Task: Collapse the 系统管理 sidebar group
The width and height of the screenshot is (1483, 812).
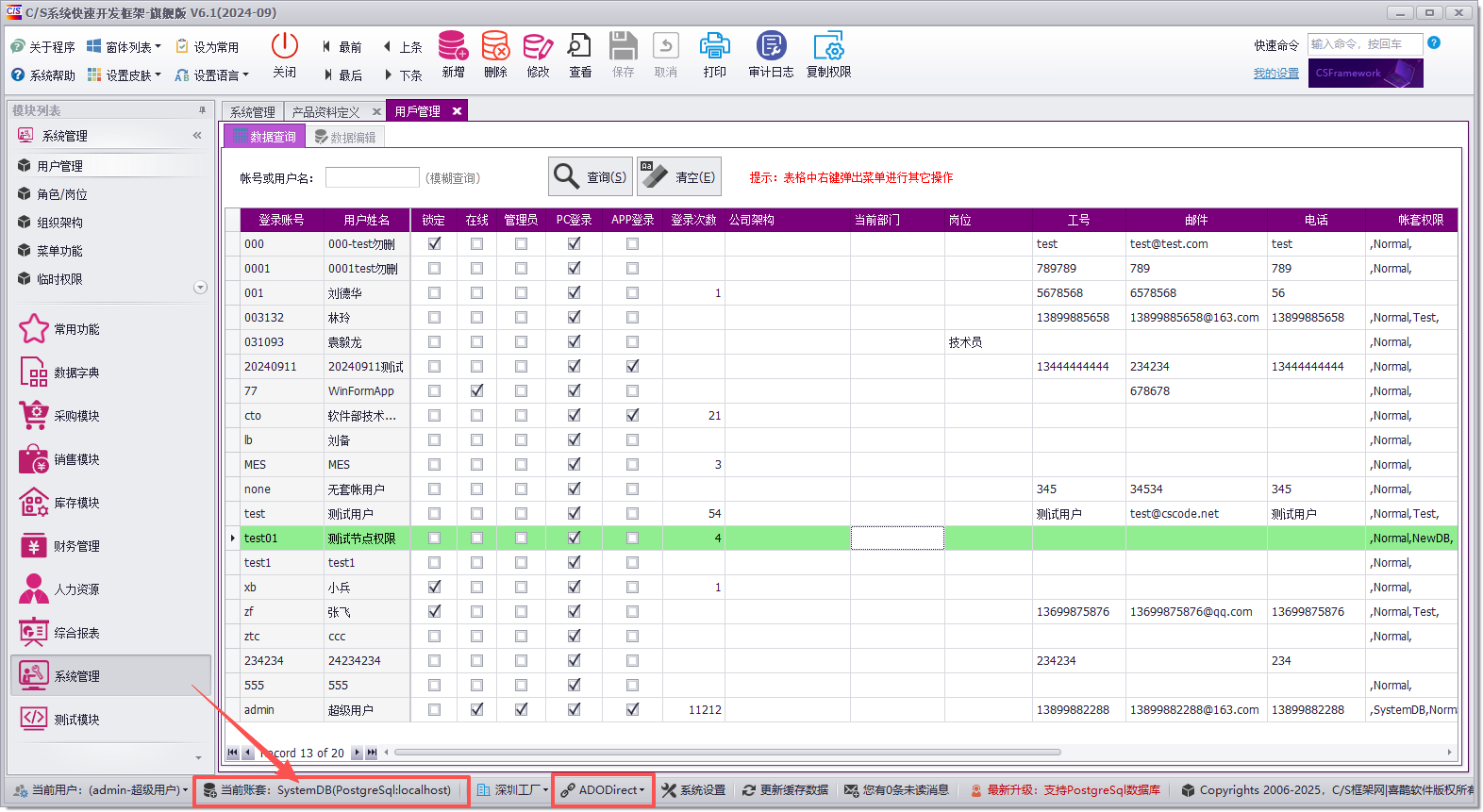Action: pyautogui.click(x=197, y=136)
